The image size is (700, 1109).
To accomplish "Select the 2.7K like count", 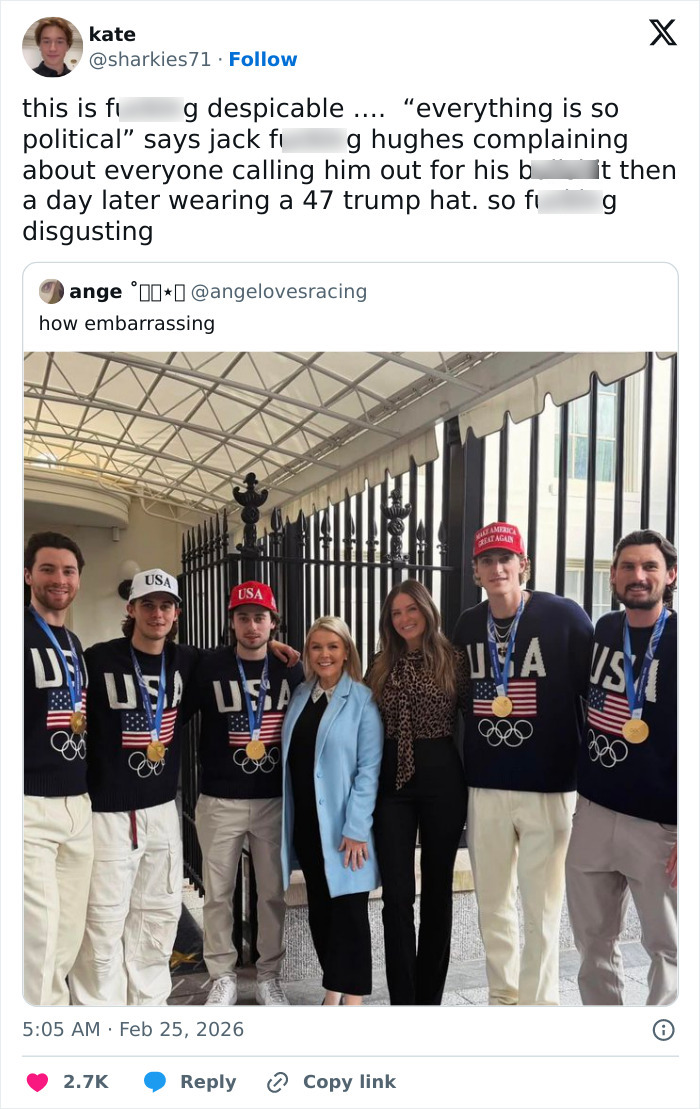I will [x=85, y=1081].
